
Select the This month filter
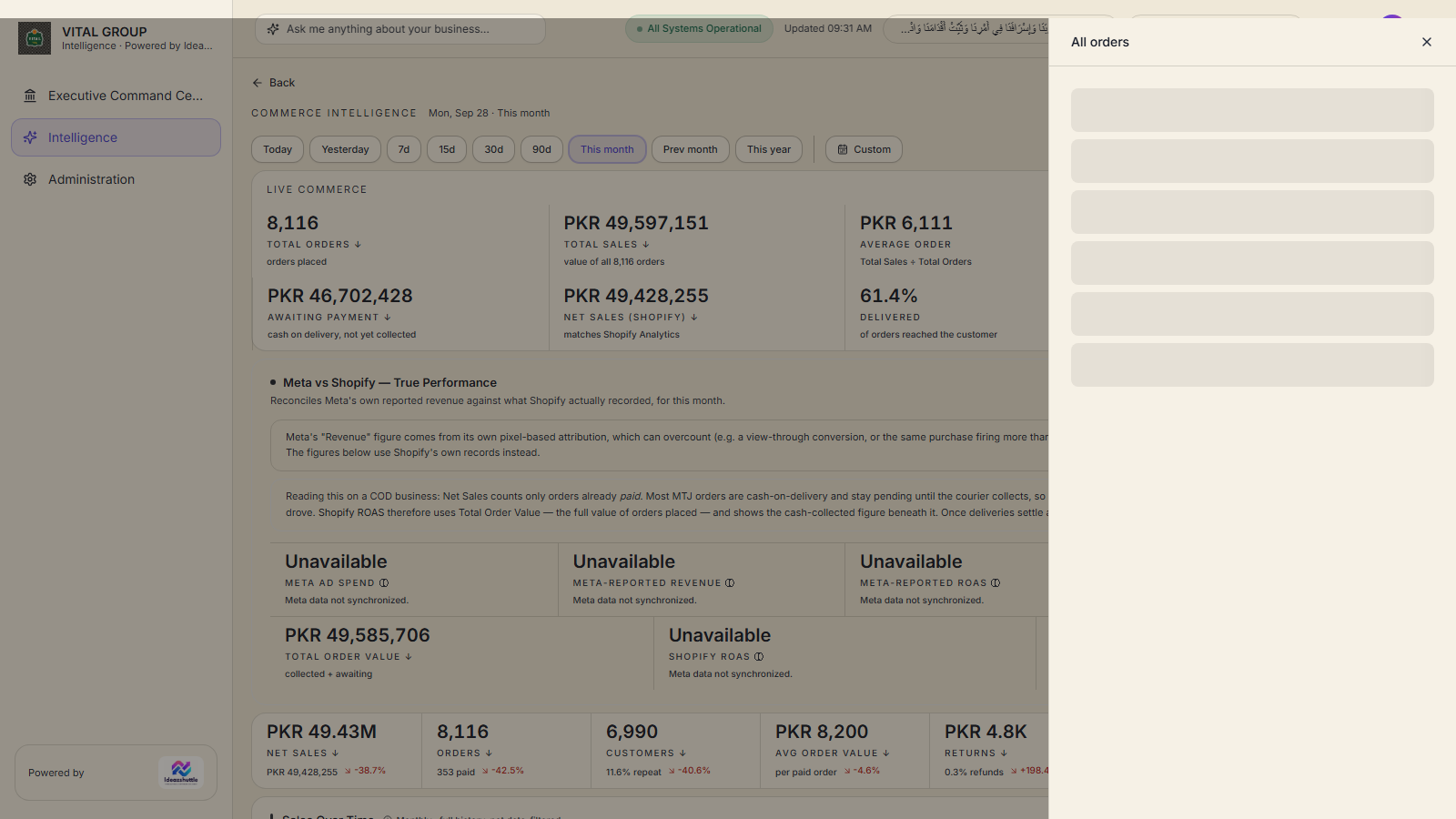pyautogui.click(x=607, y=149)
